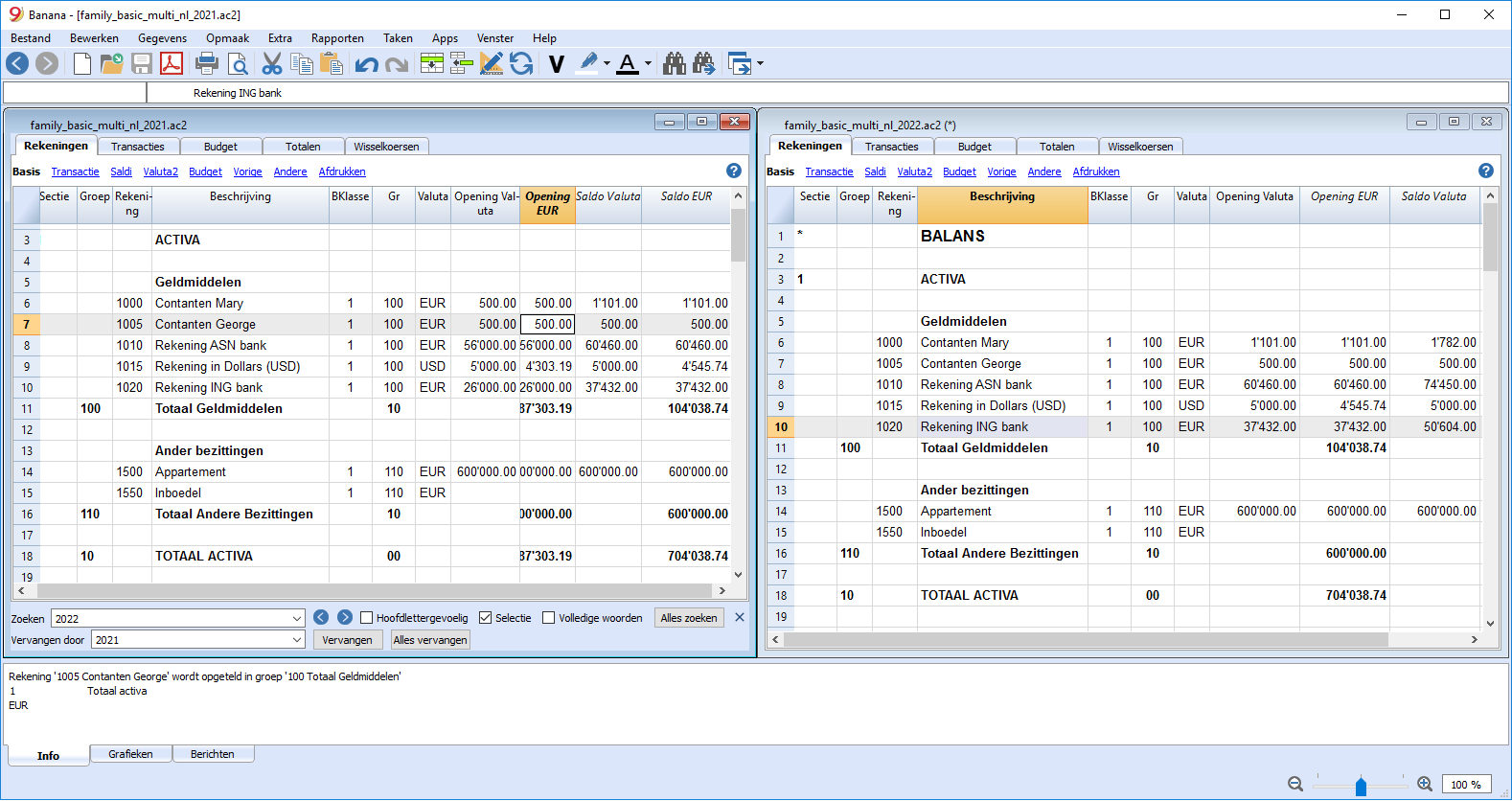Click the Zoeken text field containing 2022
The height and width of the screenshot is (801, 1512).
pyautogui.click(x=171, y=619)
